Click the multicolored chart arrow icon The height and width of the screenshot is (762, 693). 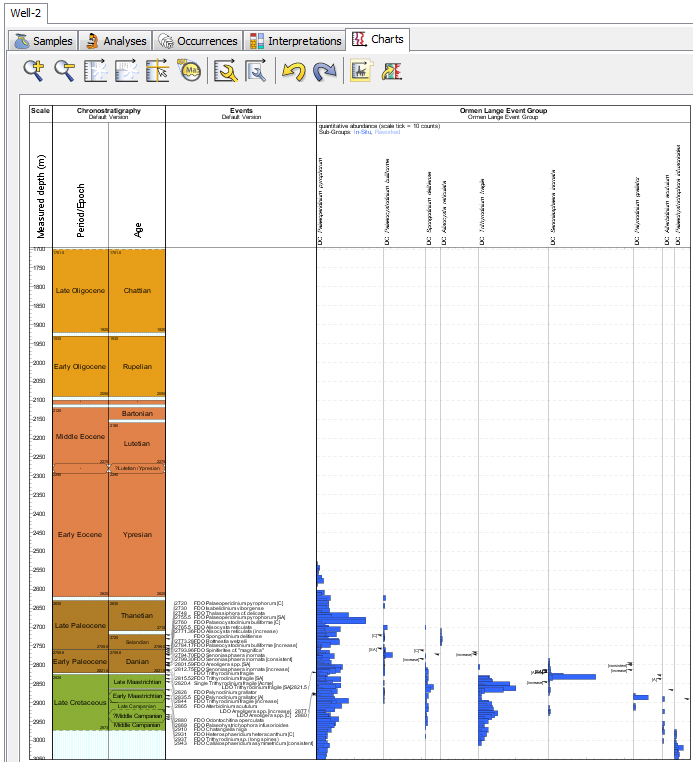pyautogui.click(x=392, y=71)
